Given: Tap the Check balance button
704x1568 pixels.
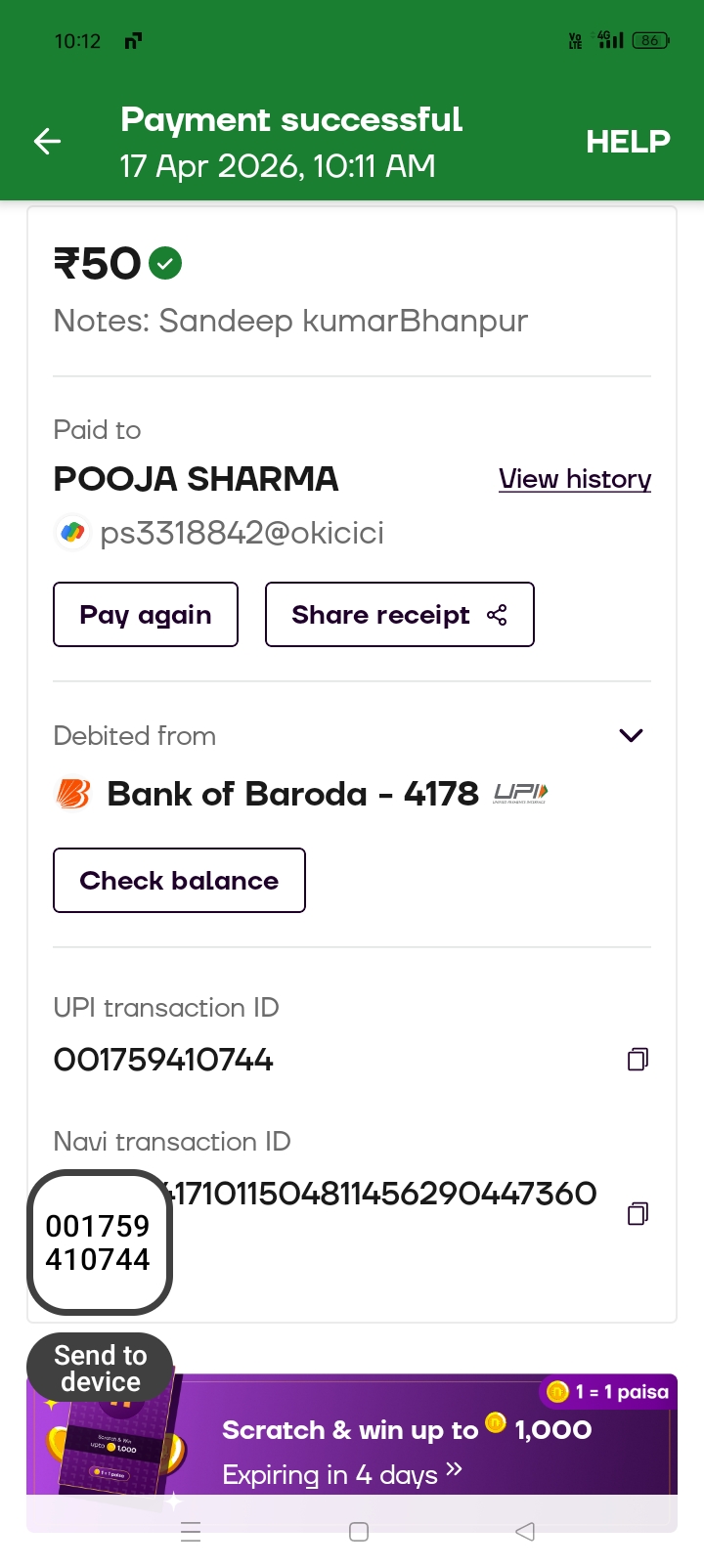Looking at the screenshot, I should pos(179,880).
